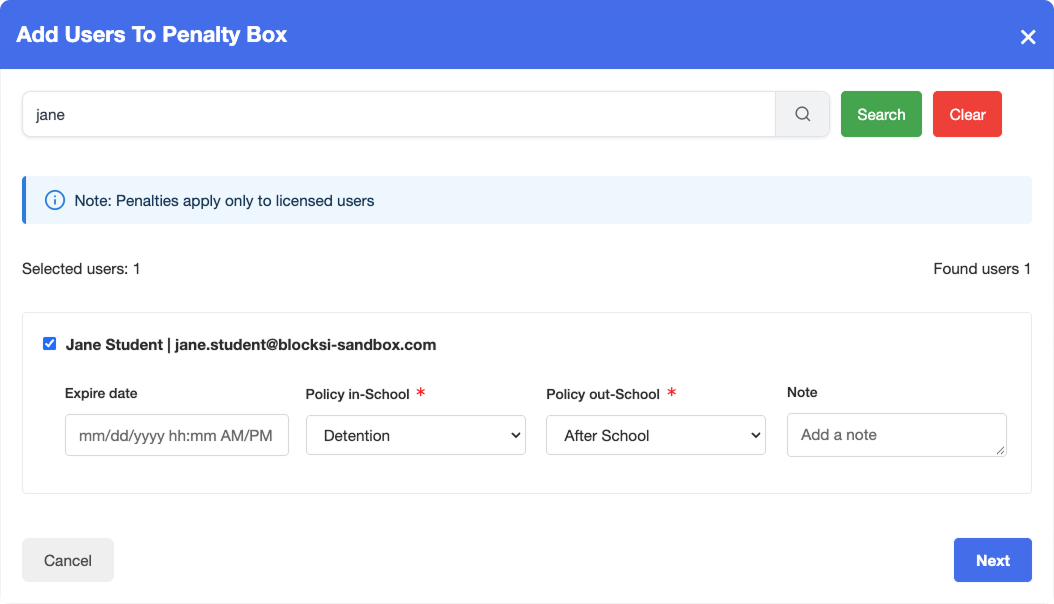The image size is (1054, 604).
Task: Click the note about licensed users
Action: [224, 201]
